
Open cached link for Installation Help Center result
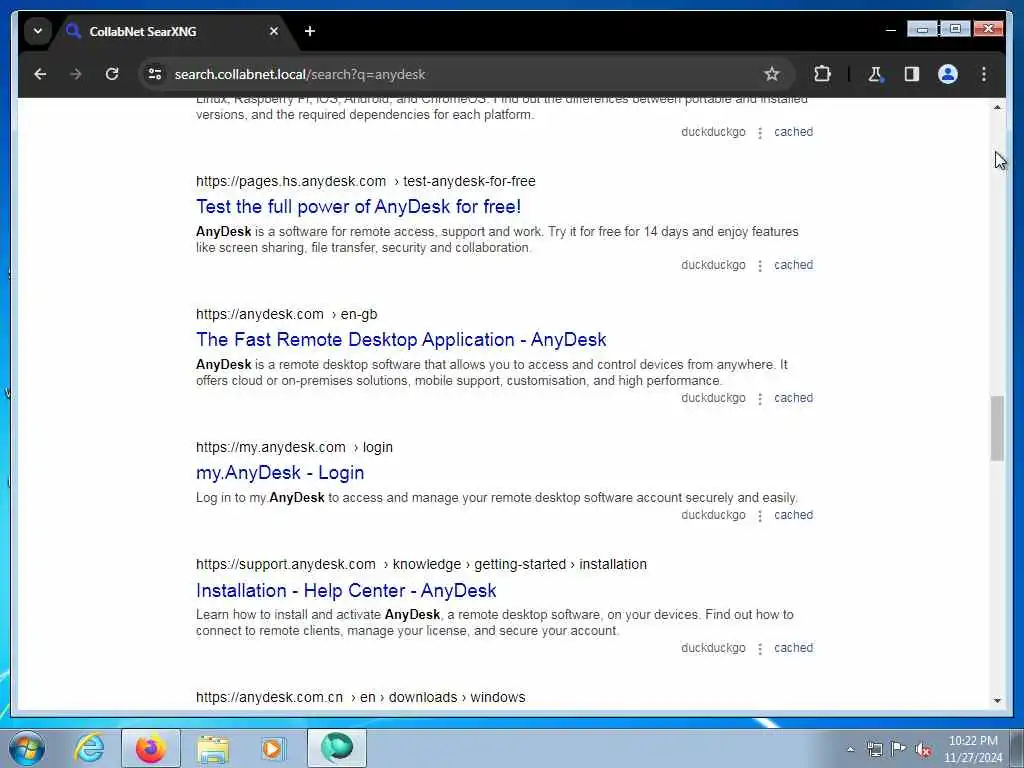coord(793,648)
